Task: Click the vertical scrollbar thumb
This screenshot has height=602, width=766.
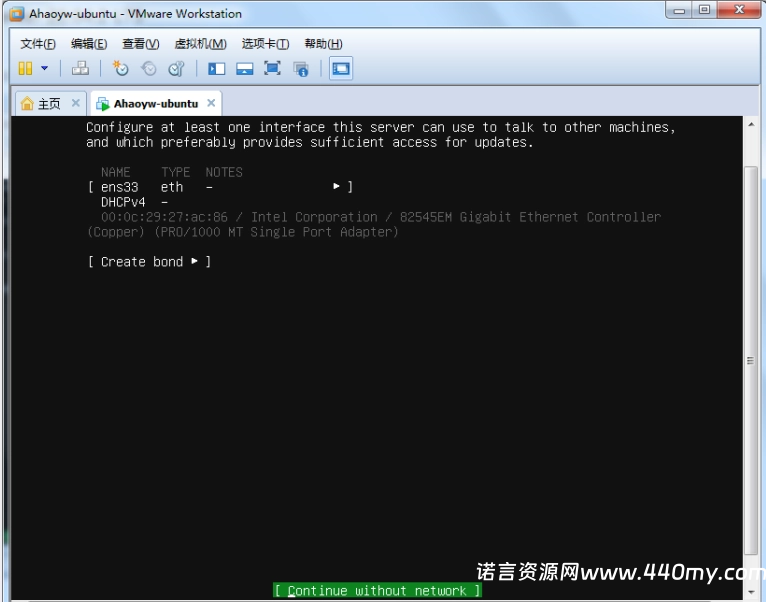Action: tap(751, 361)
